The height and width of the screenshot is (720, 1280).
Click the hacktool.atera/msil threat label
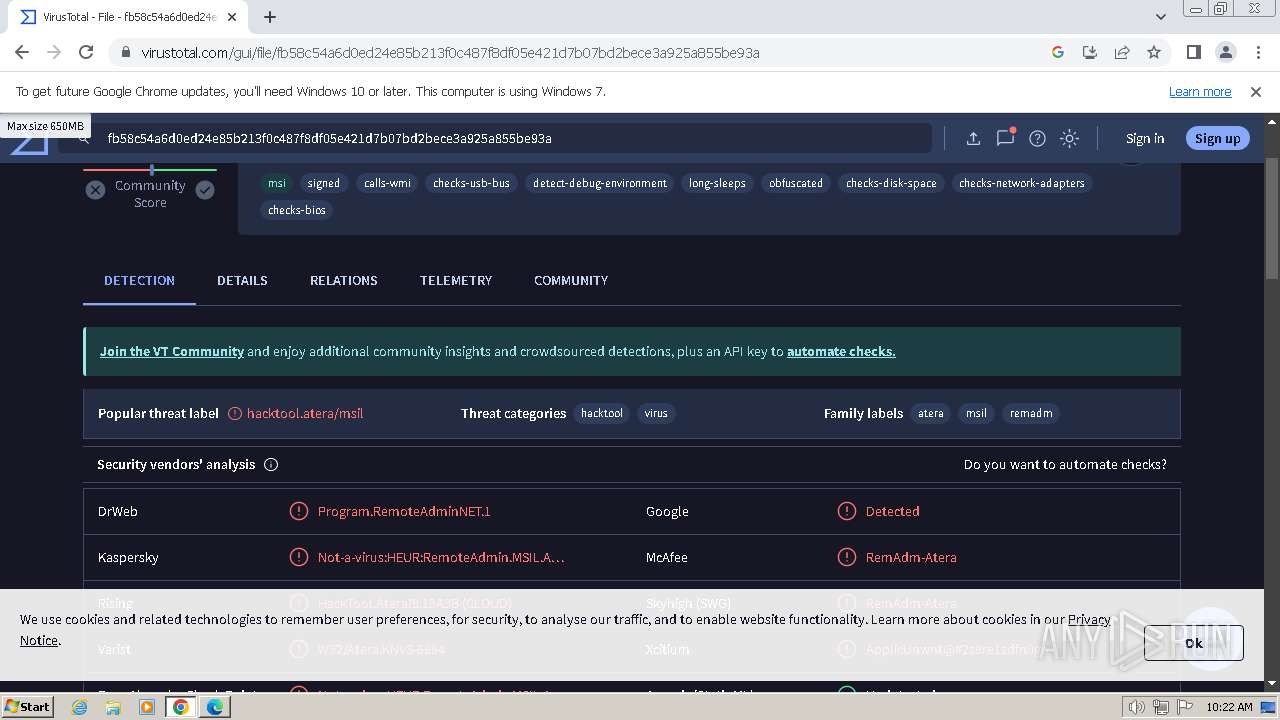[305, 413]
